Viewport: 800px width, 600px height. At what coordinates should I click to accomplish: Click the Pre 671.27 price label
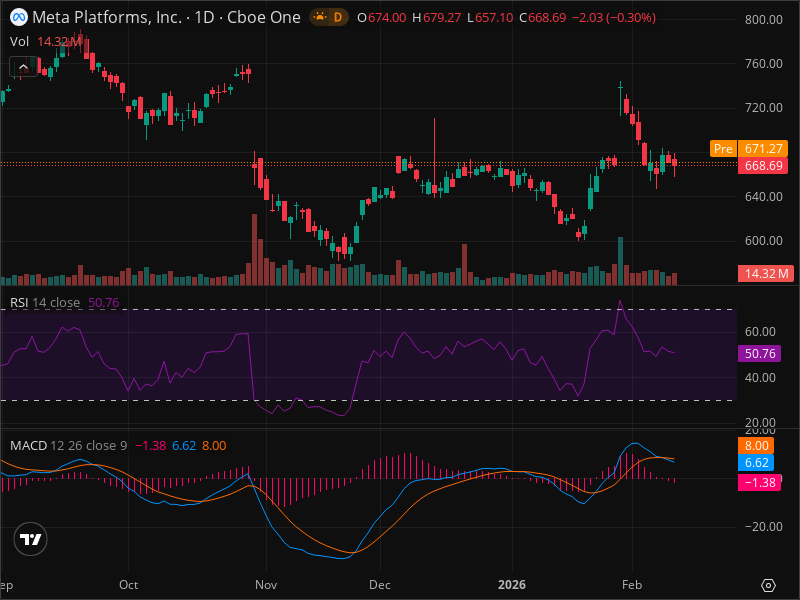tap(748, 148)
